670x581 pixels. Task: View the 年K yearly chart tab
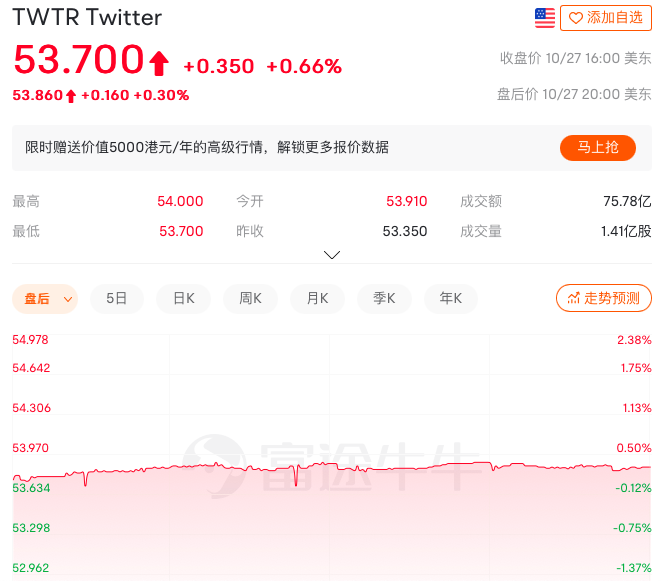point(451,298)
